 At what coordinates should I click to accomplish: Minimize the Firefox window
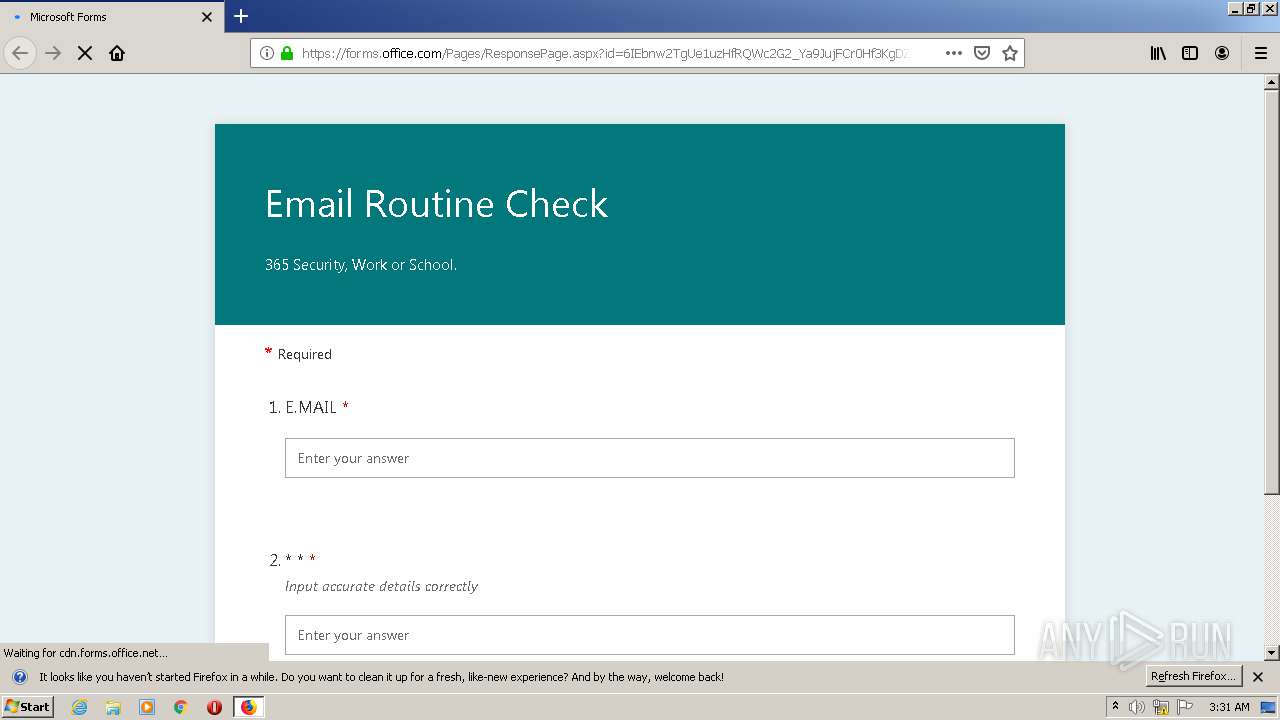click(x=1236, y=8)
